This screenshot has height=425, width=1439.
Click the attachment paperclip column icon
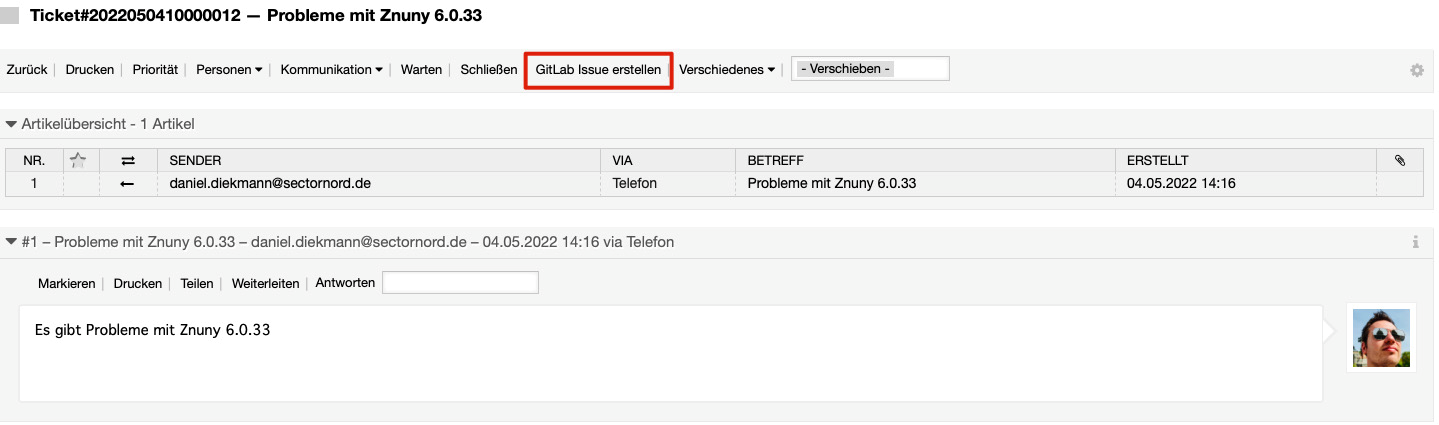click(x=1399, y=160)
